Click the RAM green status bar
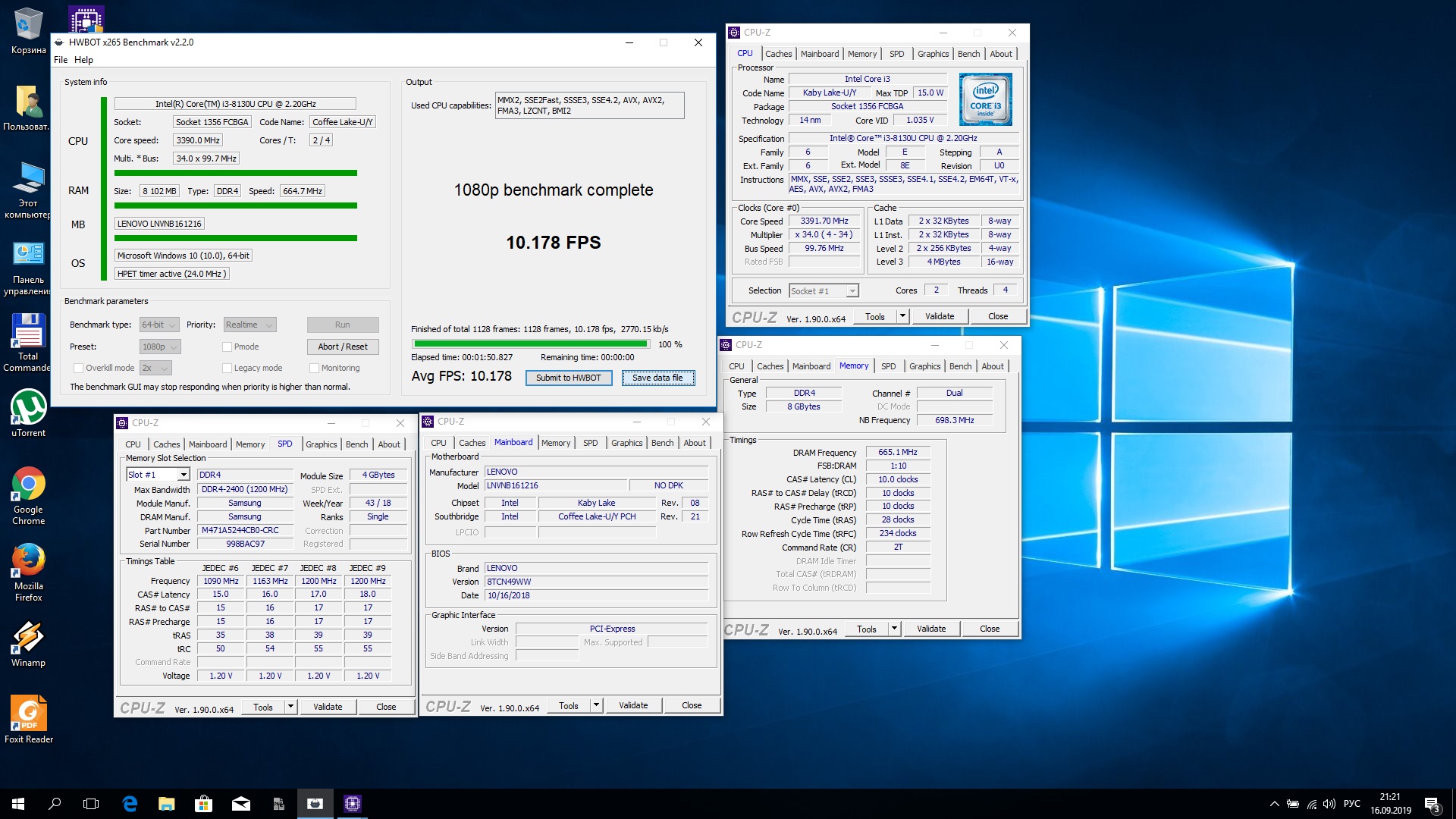Screen dimensions: 1456x819 tap(236, 206)
